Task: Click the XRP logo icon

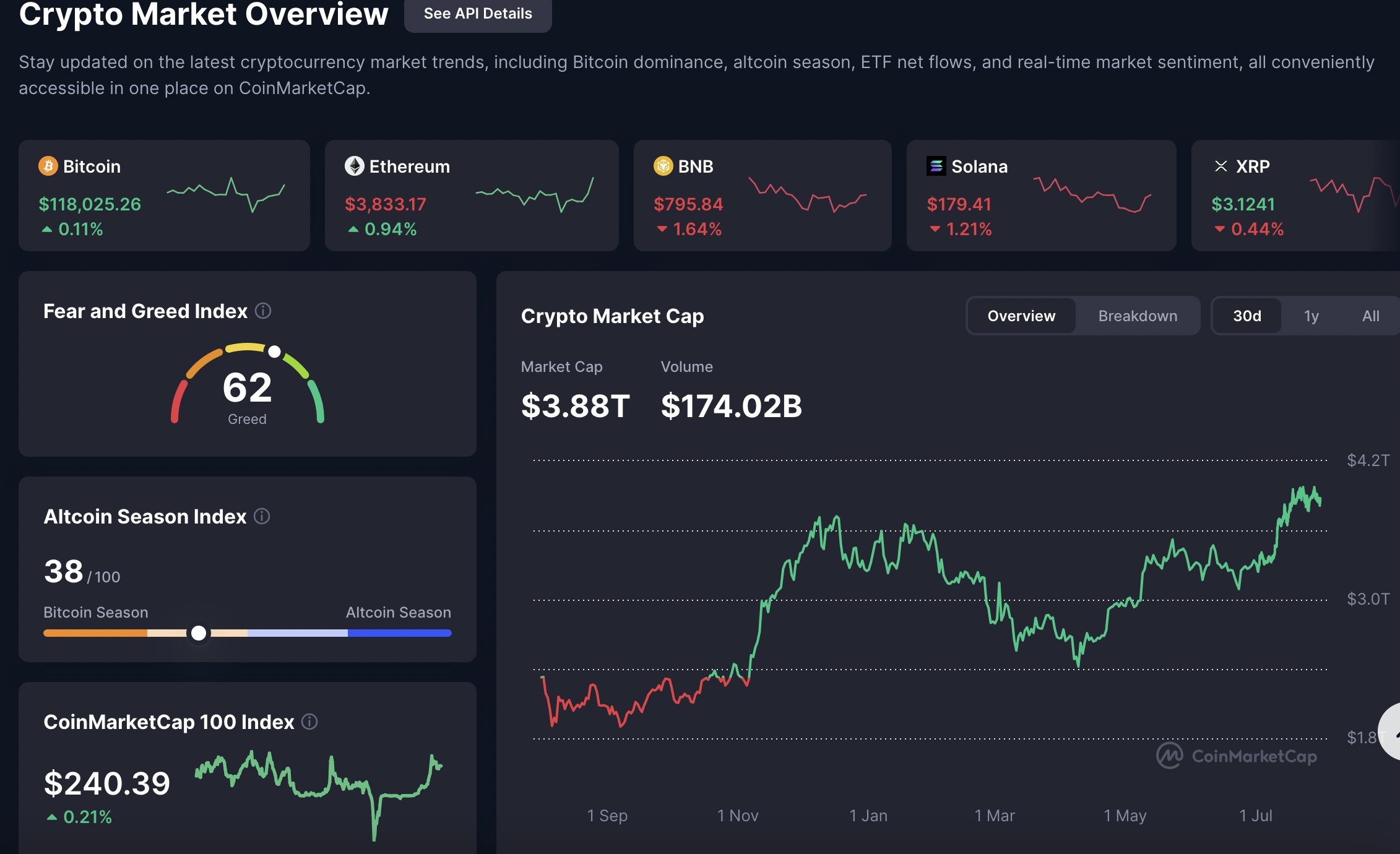Action: [x=1221, y=166]
